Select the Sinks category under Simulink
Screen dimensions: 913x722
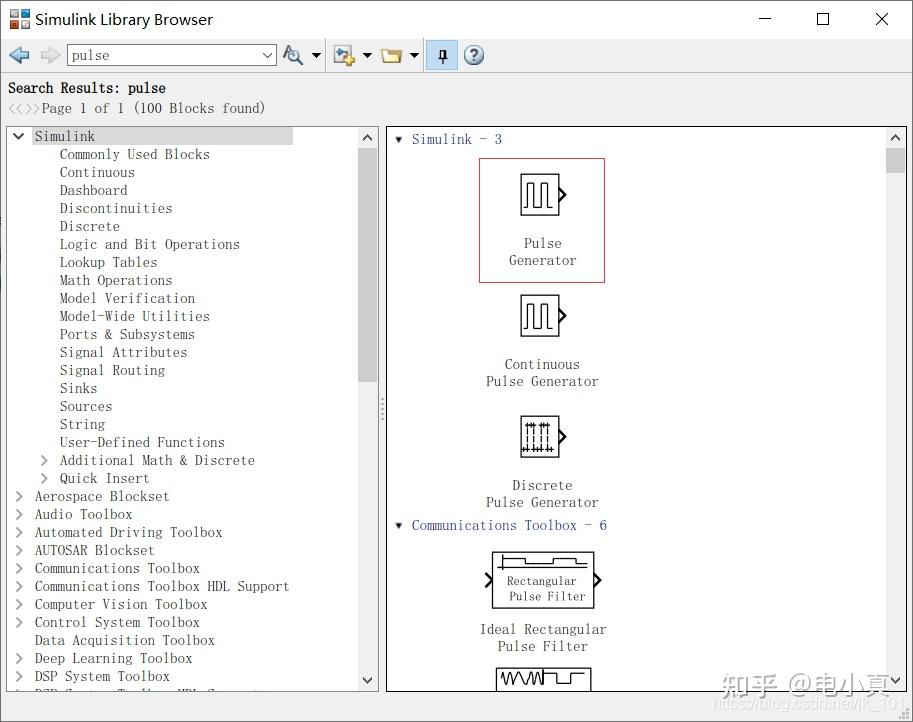(78, 388)
